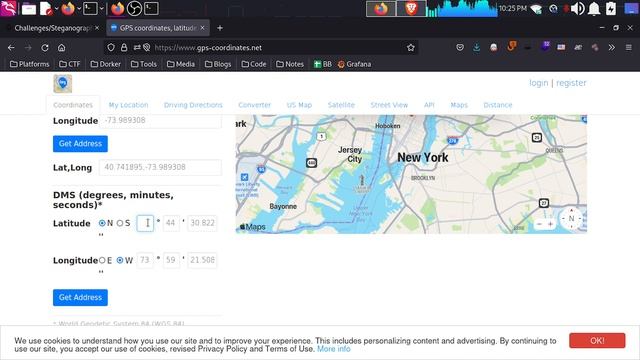The width and height of the screenshot is (640, 360).
Task: Switch to Brave window in taskbar
Action: 411,9
